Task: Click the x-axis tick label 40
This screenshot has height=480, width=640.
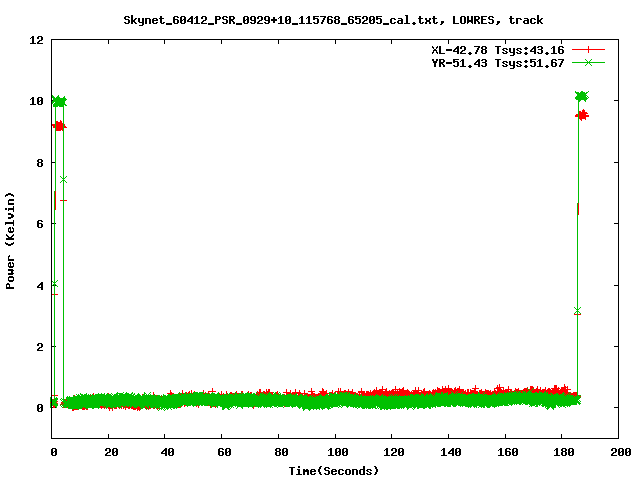Action: coord(167,452)
